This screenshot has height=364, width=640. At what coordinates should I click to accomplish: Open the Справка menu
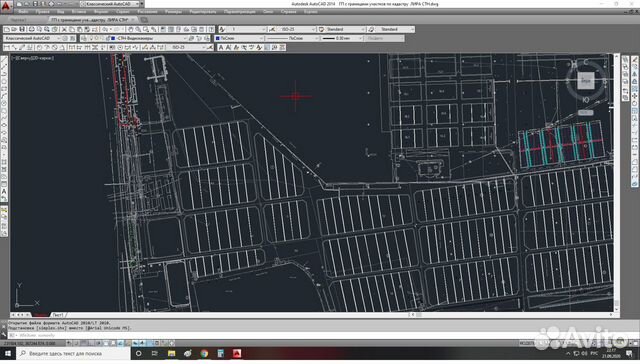pos(289,12)
